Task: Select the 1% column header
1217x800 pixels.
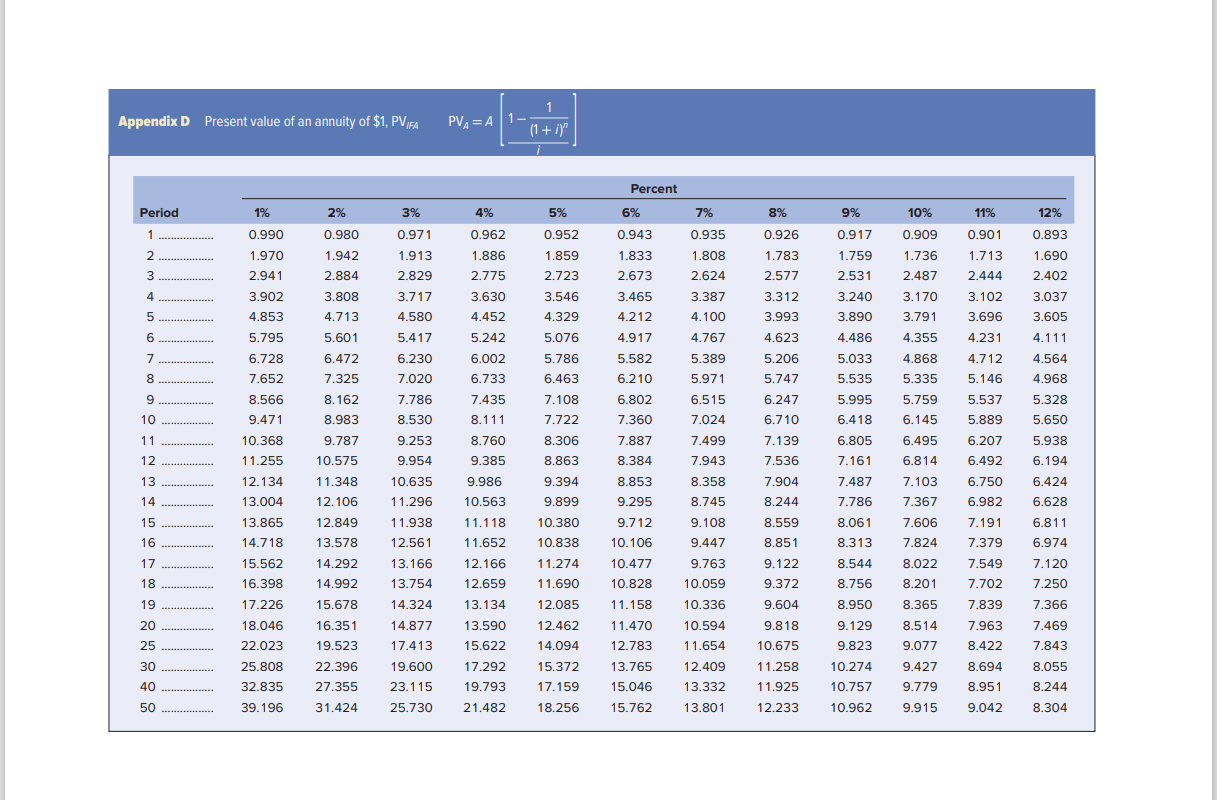Action: [262, 213]
